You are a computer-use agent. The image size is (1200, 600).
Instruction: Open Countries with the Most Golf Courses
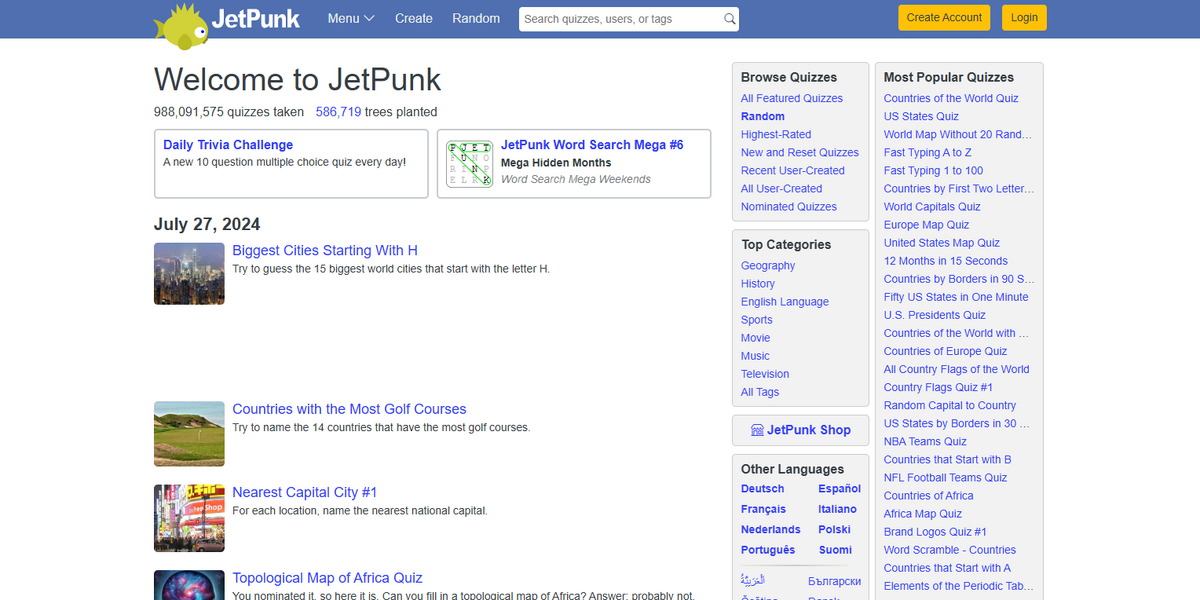[349, 409]
